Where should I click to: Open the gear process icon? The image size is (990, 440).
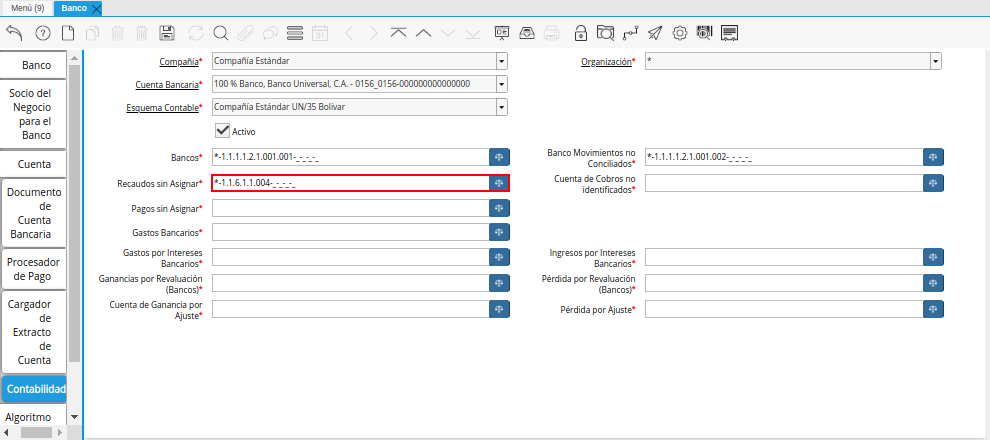(680, 33)
